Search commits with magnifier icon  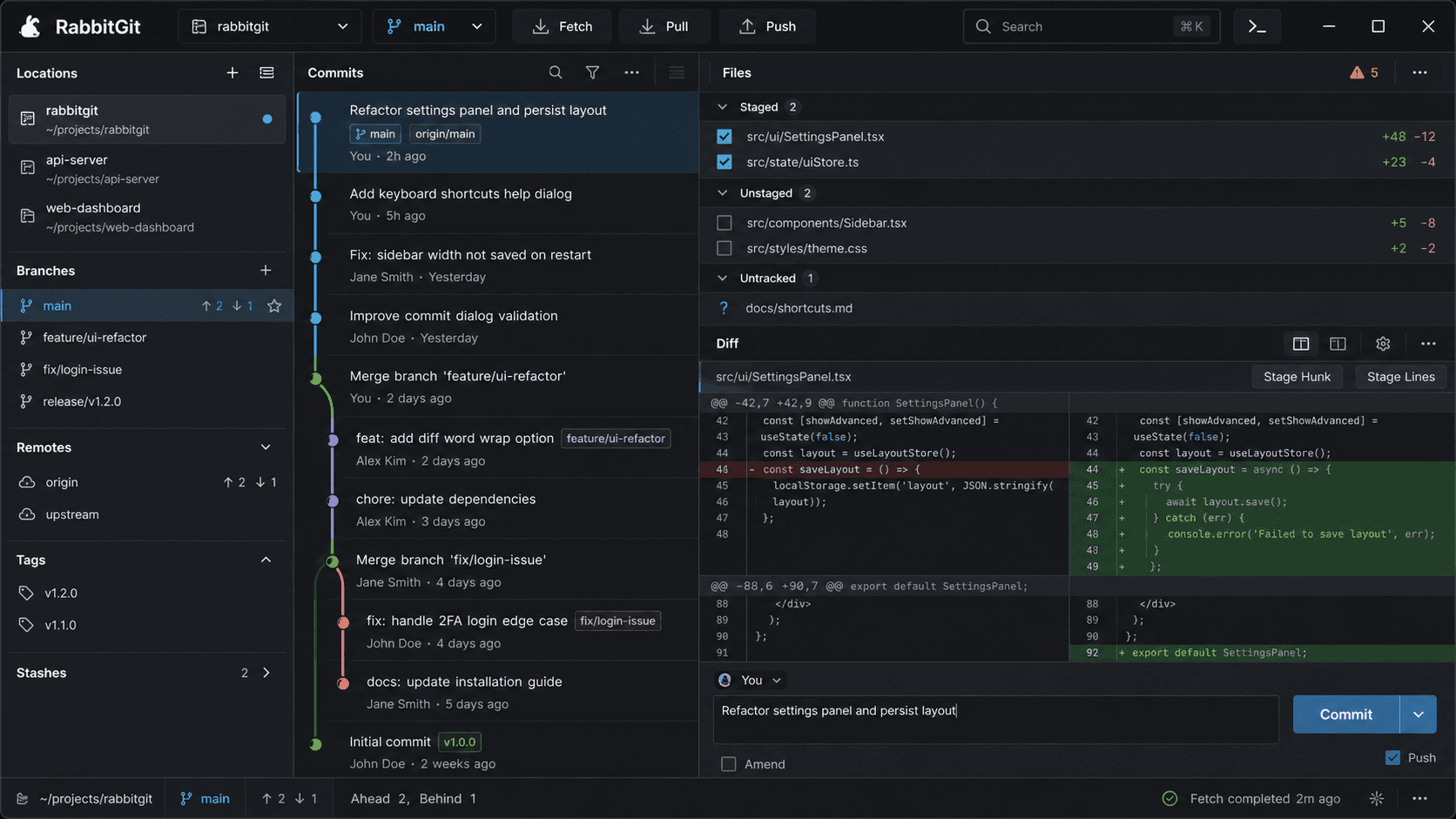coord(556,73)
